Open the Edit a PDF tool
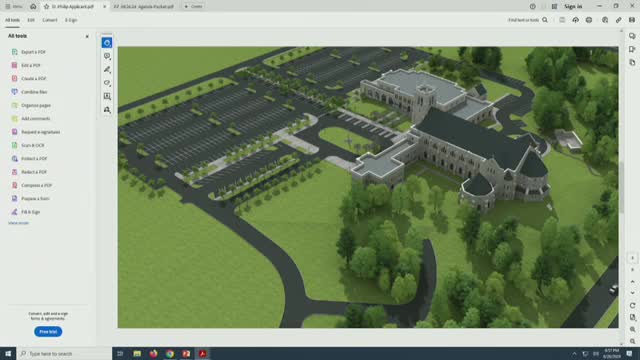 coord(26,65)
